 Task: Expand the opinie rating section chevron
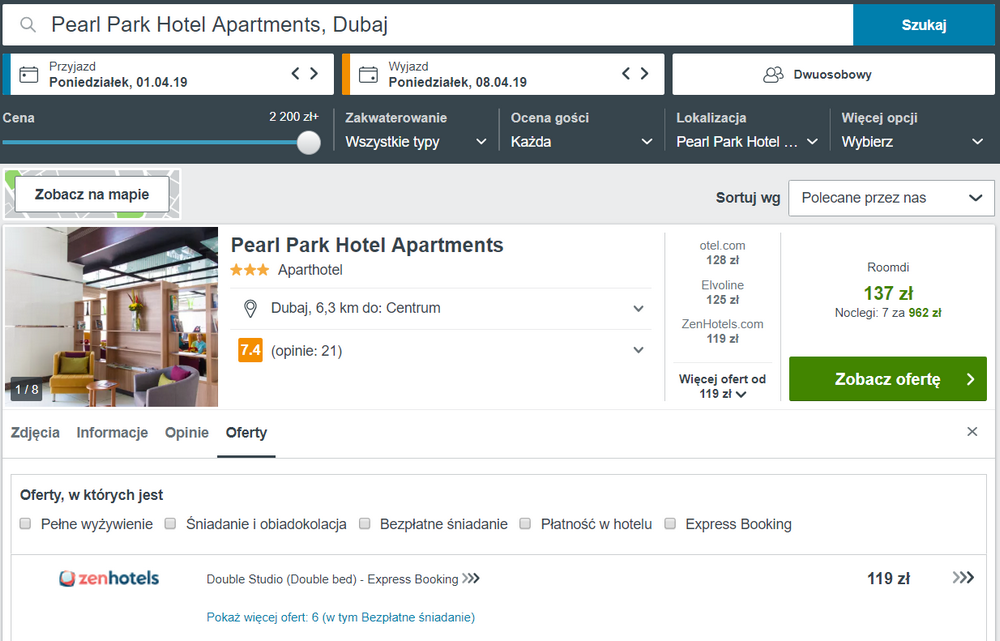pyautogui.click(x=638, y=350)
